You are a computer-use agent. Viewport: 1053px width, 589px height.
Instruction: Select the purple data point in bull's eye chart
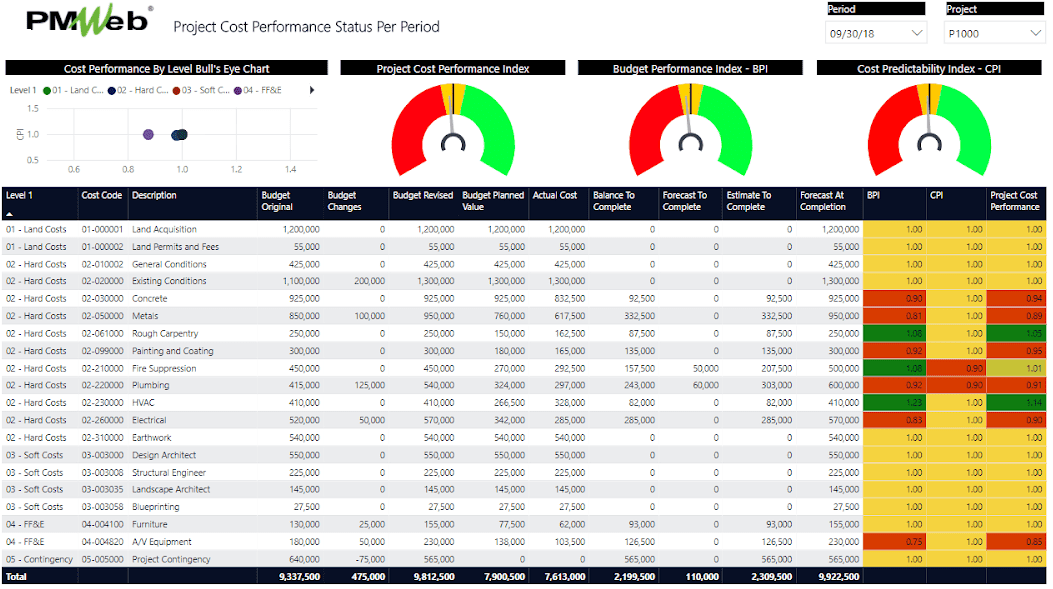tap(148, 134)
